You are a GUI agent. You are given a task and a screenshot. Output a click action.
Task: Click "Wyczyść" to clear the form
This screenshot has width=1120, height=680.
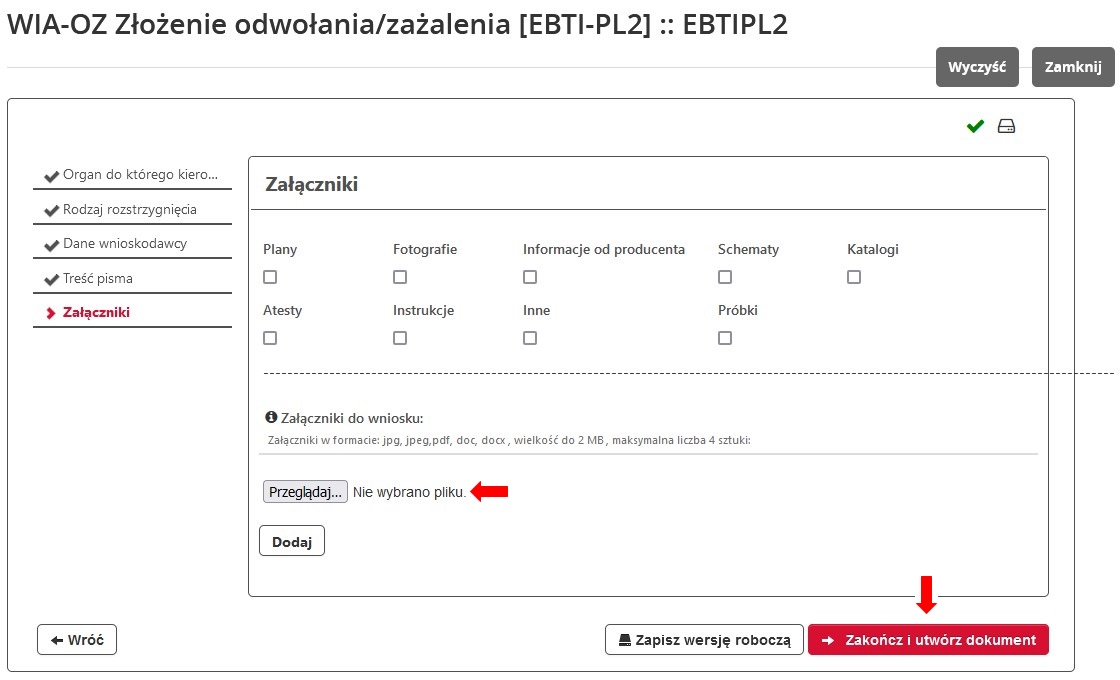[x=977, y=66]
